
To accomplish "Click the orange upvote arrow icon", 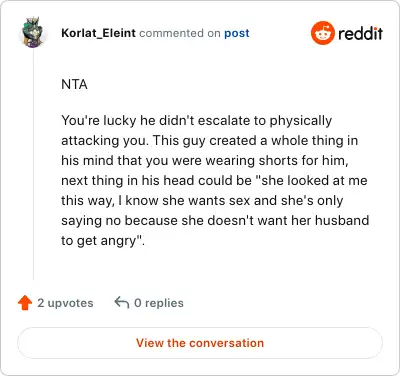I will pyautogui.click(x=25, y=303).
